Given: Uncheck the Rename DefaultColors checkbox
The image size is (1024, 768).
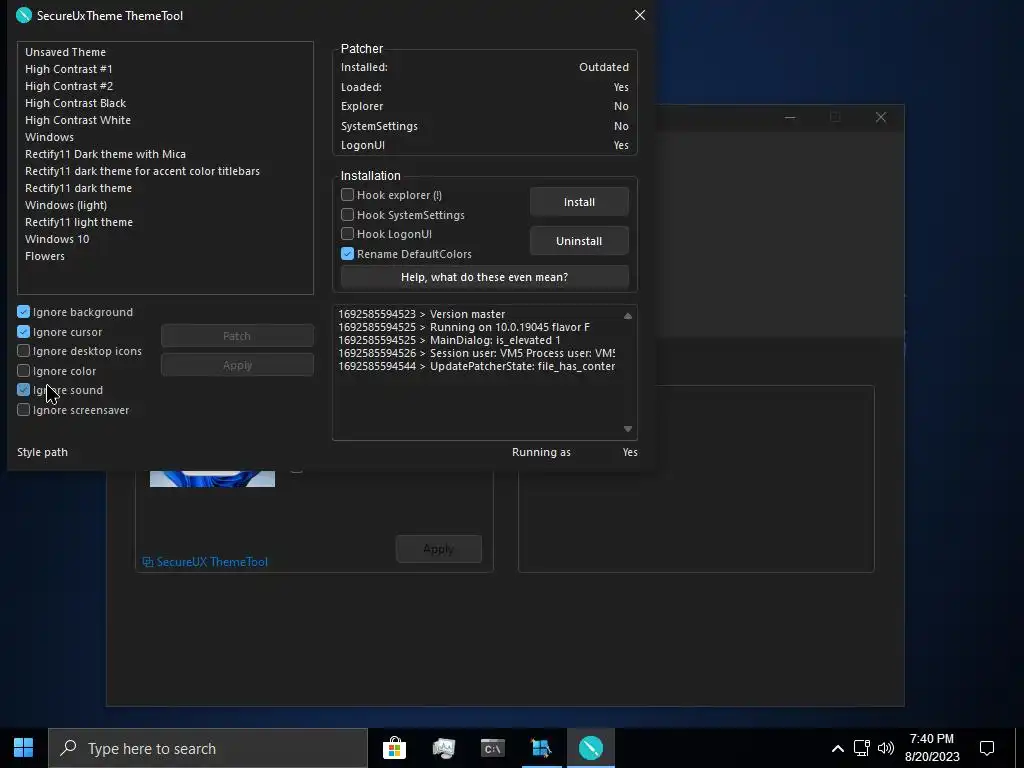Looking at the screenshot, I should point(347,253).
